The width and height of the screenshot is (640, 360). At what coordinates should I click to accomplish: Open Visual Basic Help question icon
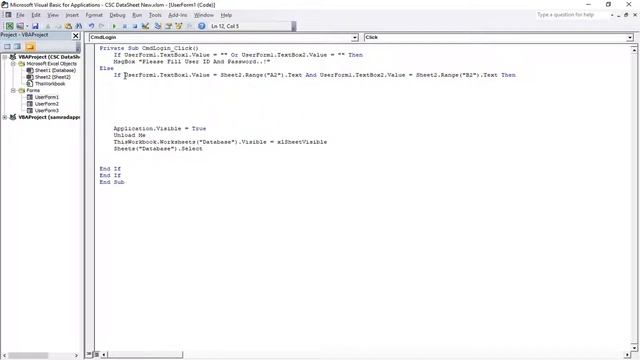[202, 26]
